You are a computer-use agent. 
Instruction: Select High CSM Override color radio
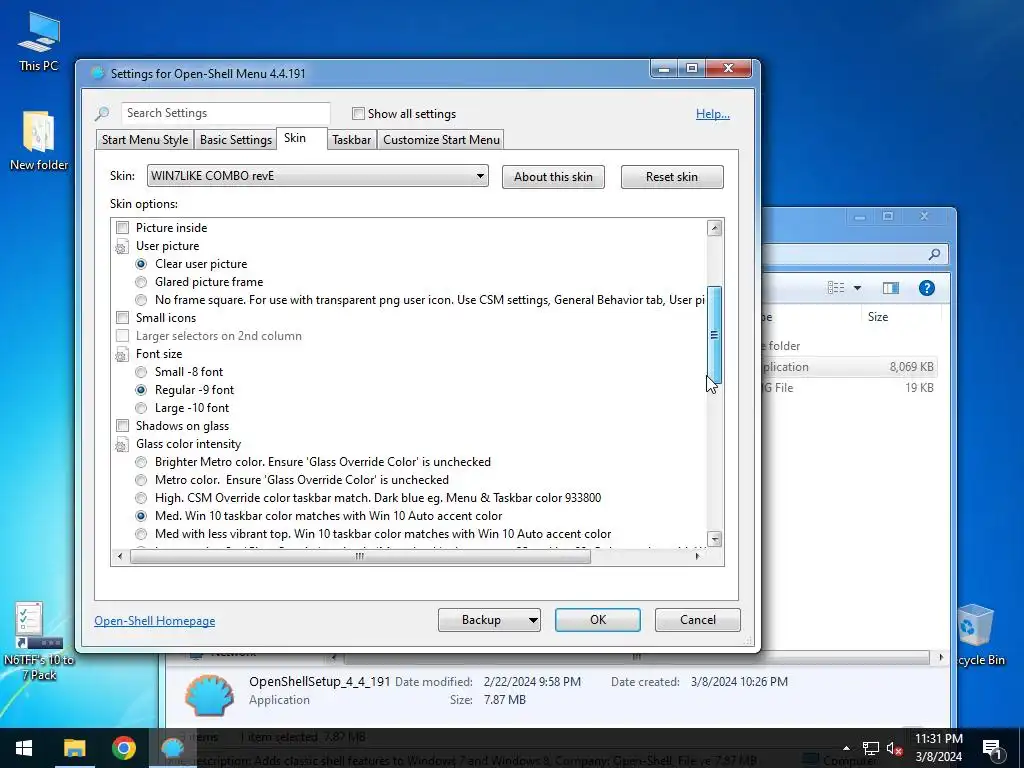point(141,498)
